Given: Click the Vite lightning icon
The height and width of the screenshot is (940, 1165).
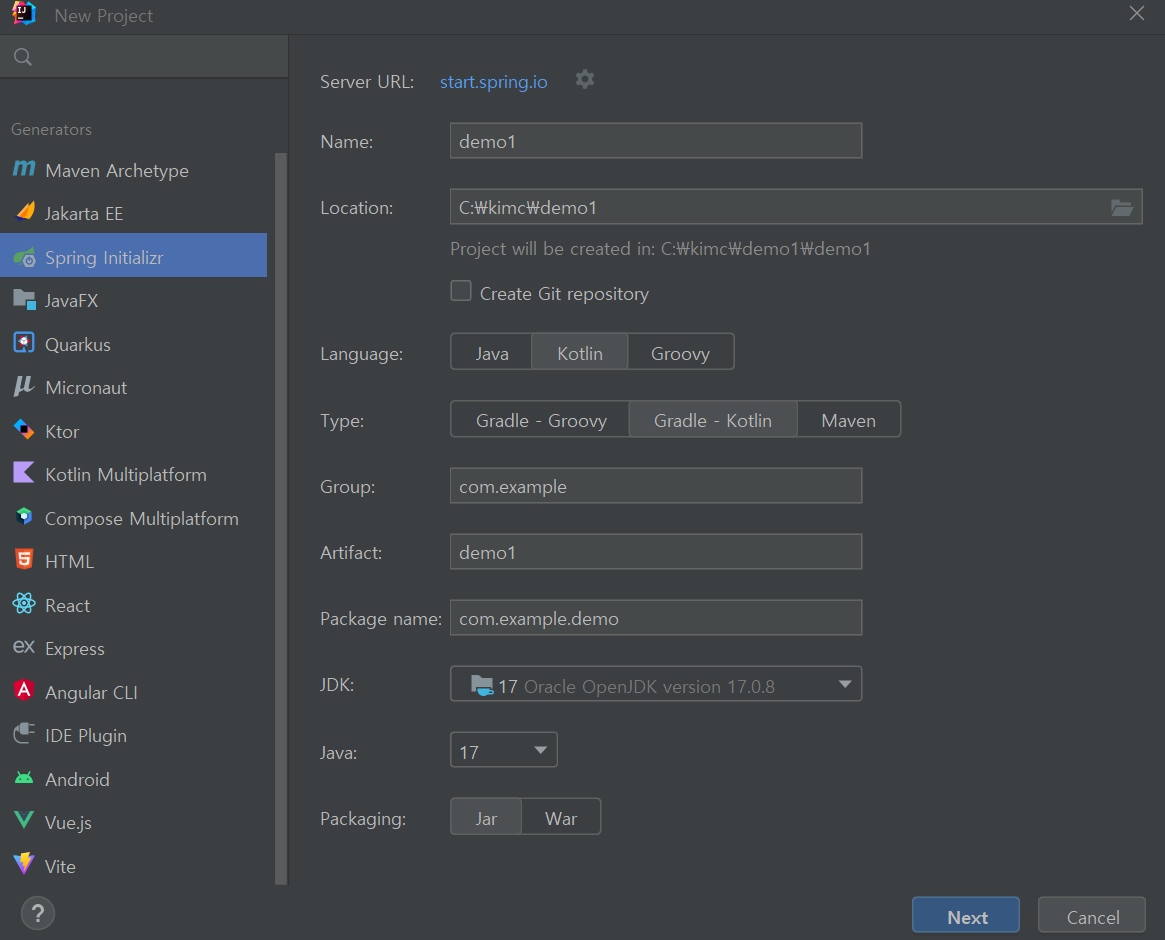Looking at the screenshot, I should (24, 864).
